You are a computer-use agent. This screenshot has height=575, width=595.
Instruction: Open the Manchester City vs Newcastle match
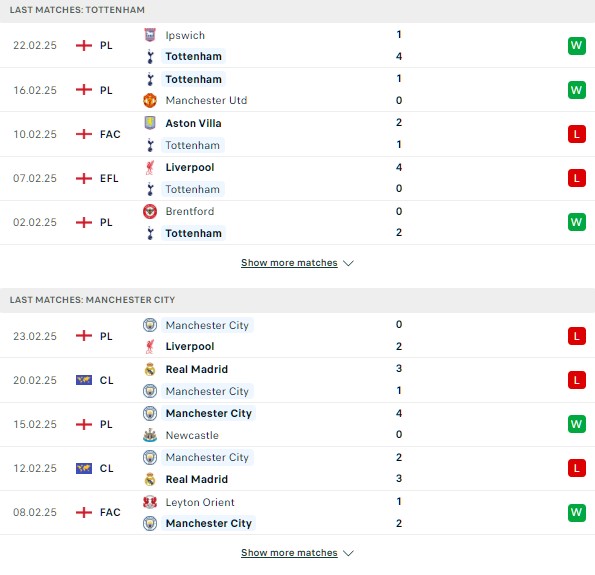coord(298,424)
